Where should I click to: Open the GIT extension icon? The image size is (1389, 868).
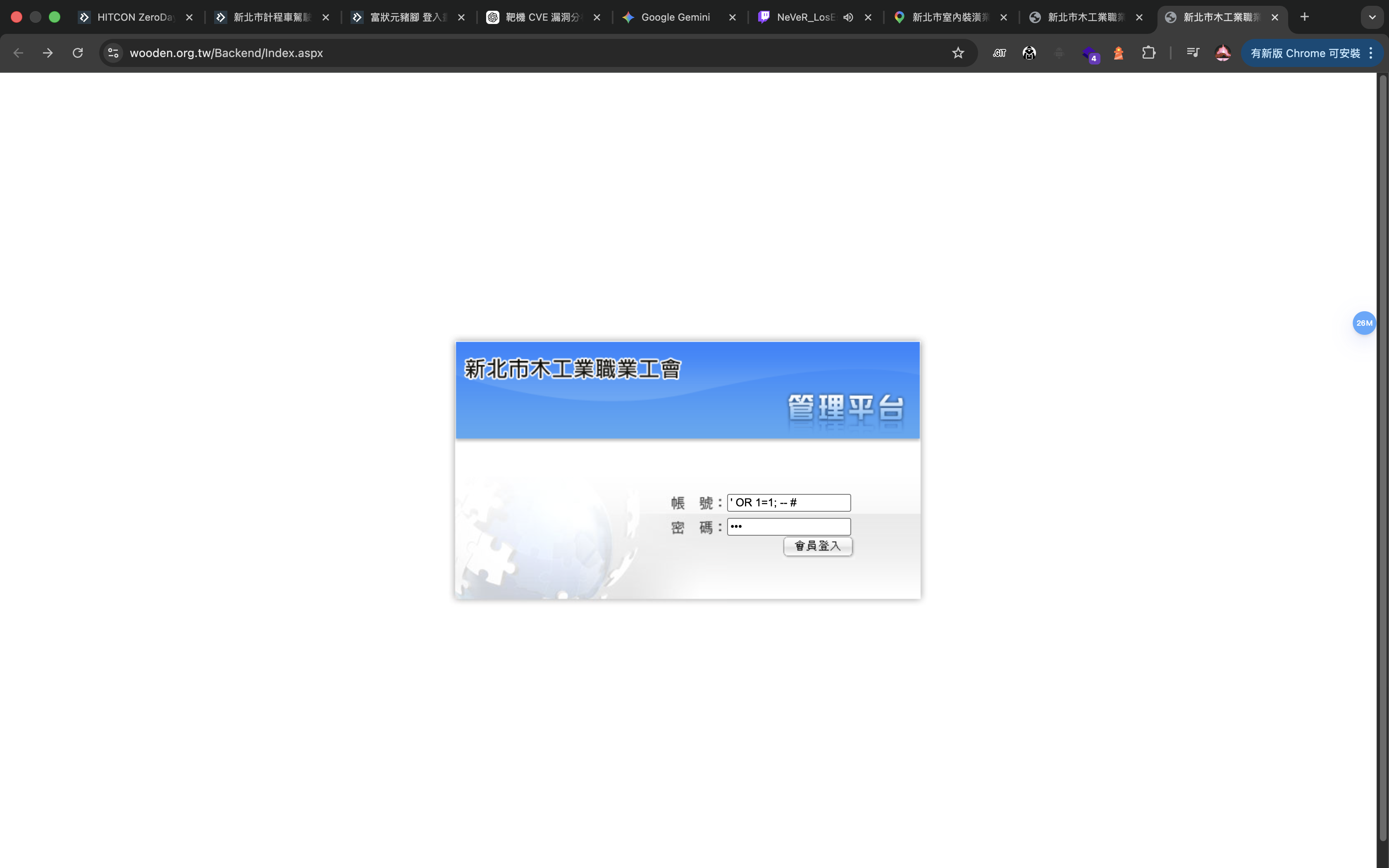999,53
